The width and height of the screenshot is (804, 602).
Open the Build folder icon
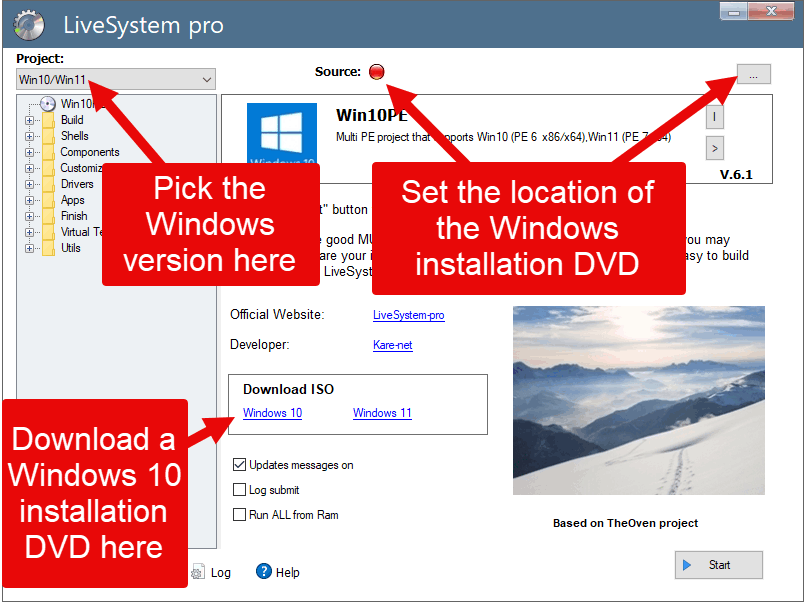(x=49, y=120)
